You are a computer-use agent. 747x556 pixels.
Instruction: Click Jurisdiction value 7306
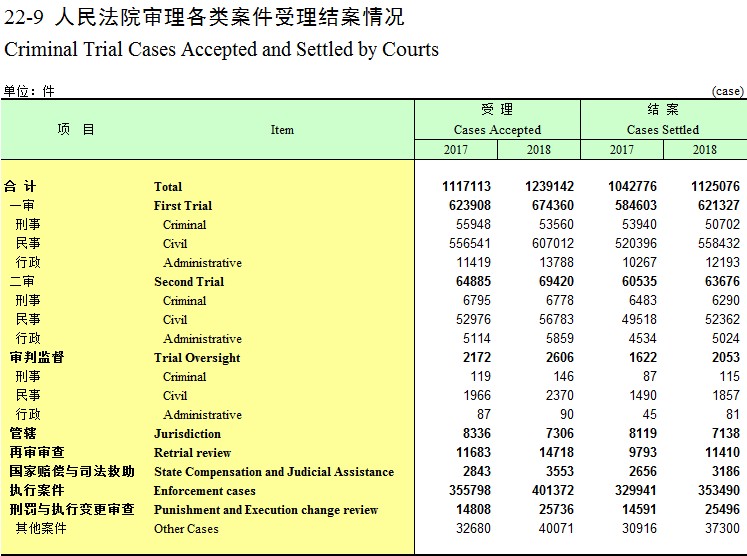point(560,434)
